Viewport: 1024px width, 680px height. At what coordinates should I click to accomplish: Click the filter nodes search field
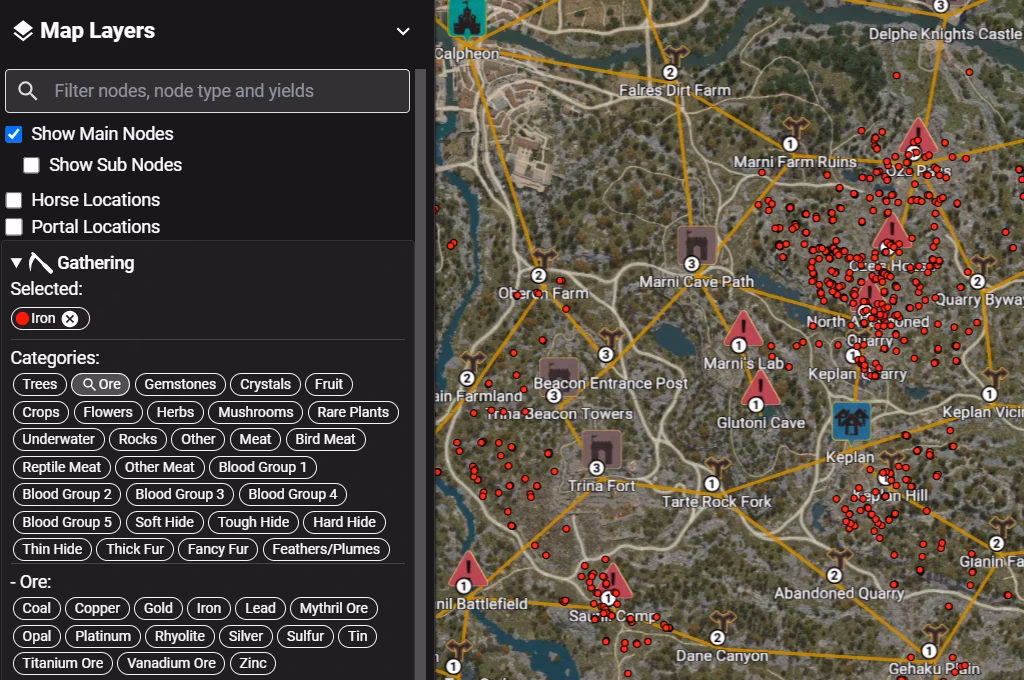(208, 91)
